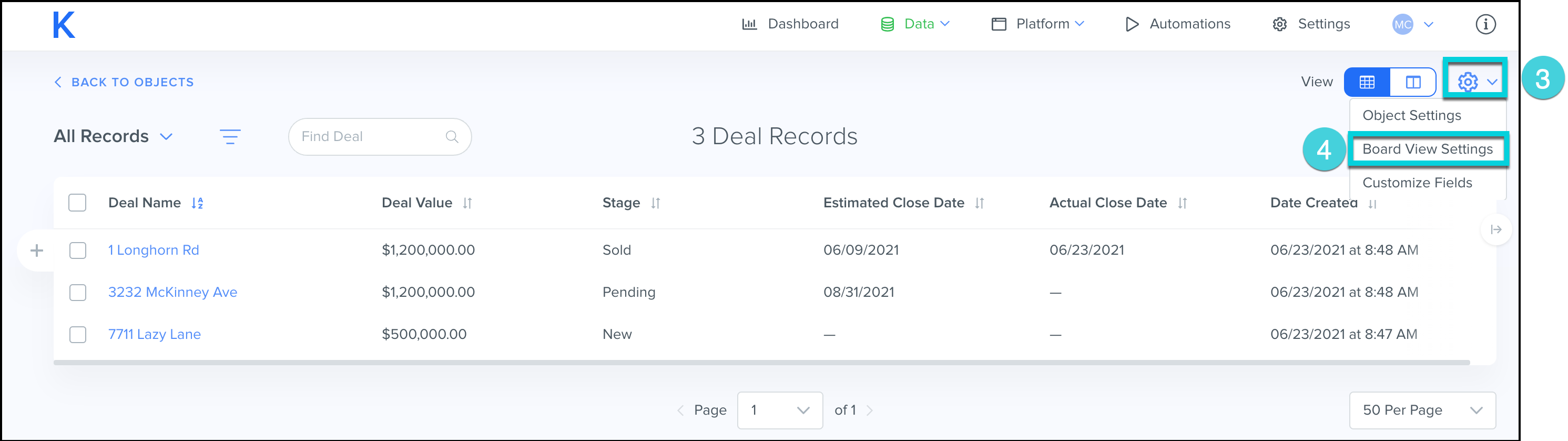Viewport: 1568px width, 441px height.
Task: Switch to board column view icon
Action: point(1413,82)
